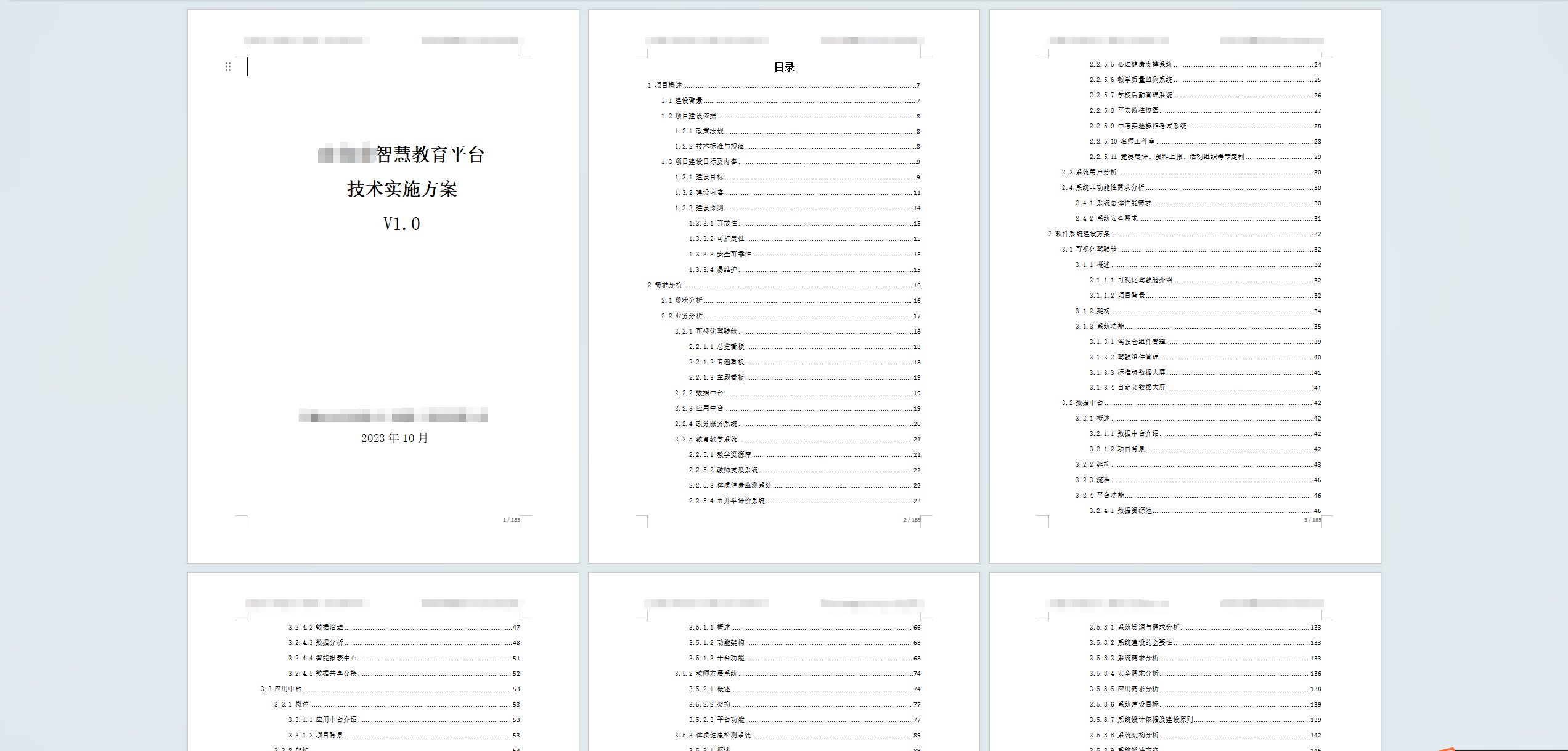The image size is (1568, 751).
Task: Jump to '2.4.2 系统安全需求'
Action: point(1198,219)
